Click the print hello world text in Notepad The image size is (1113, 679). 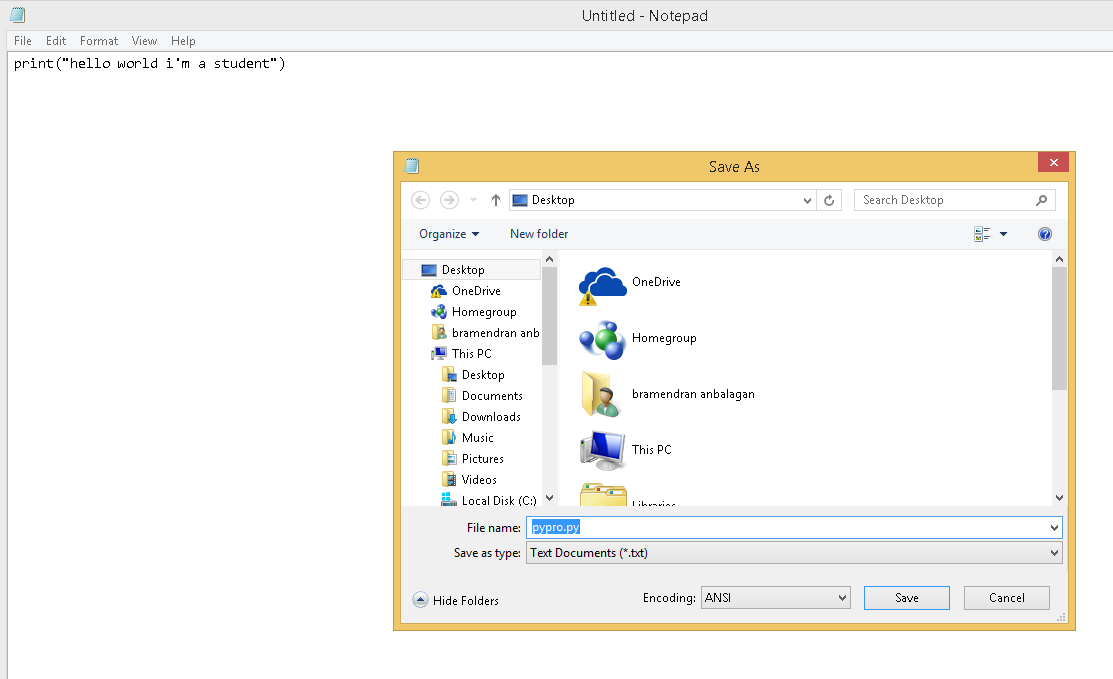[x=150, y=64]
